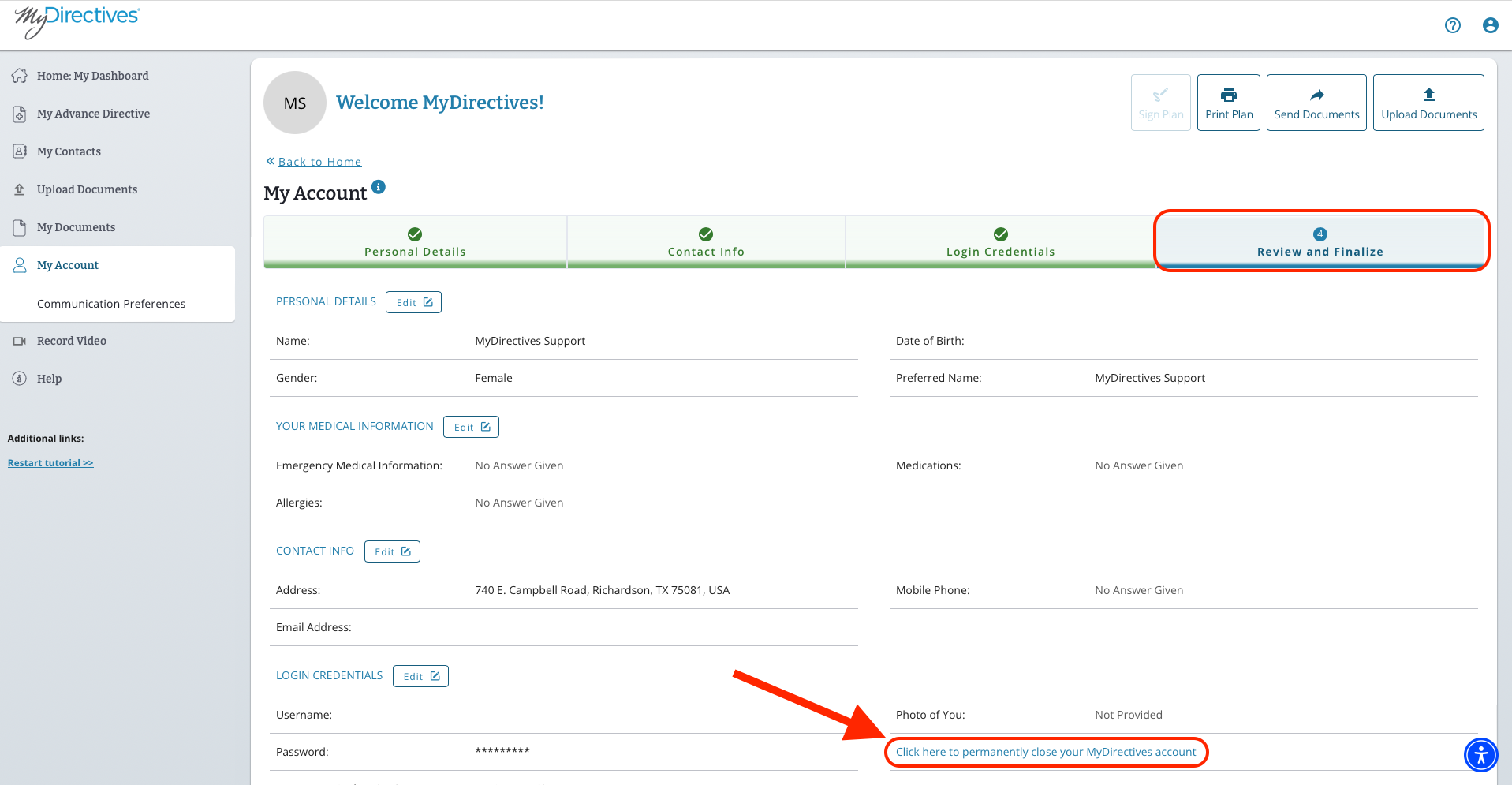Viewport: 1512px width, 785px height.
Task: Switch to the Login Credentials tab
Action: (x=1000, y=242)
